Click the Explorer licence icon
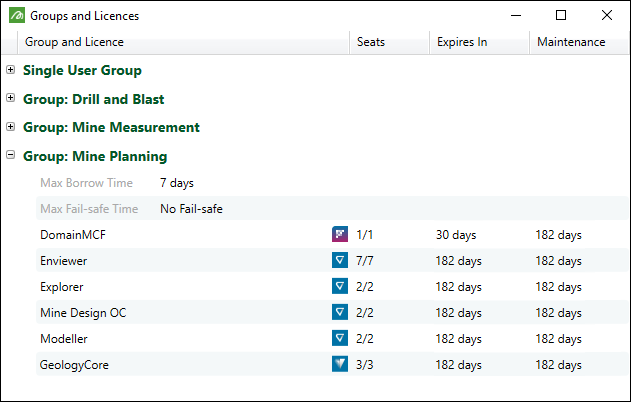The width and height of the screenshot is (631, 402). pyautogui.click(x=339, y=287)
